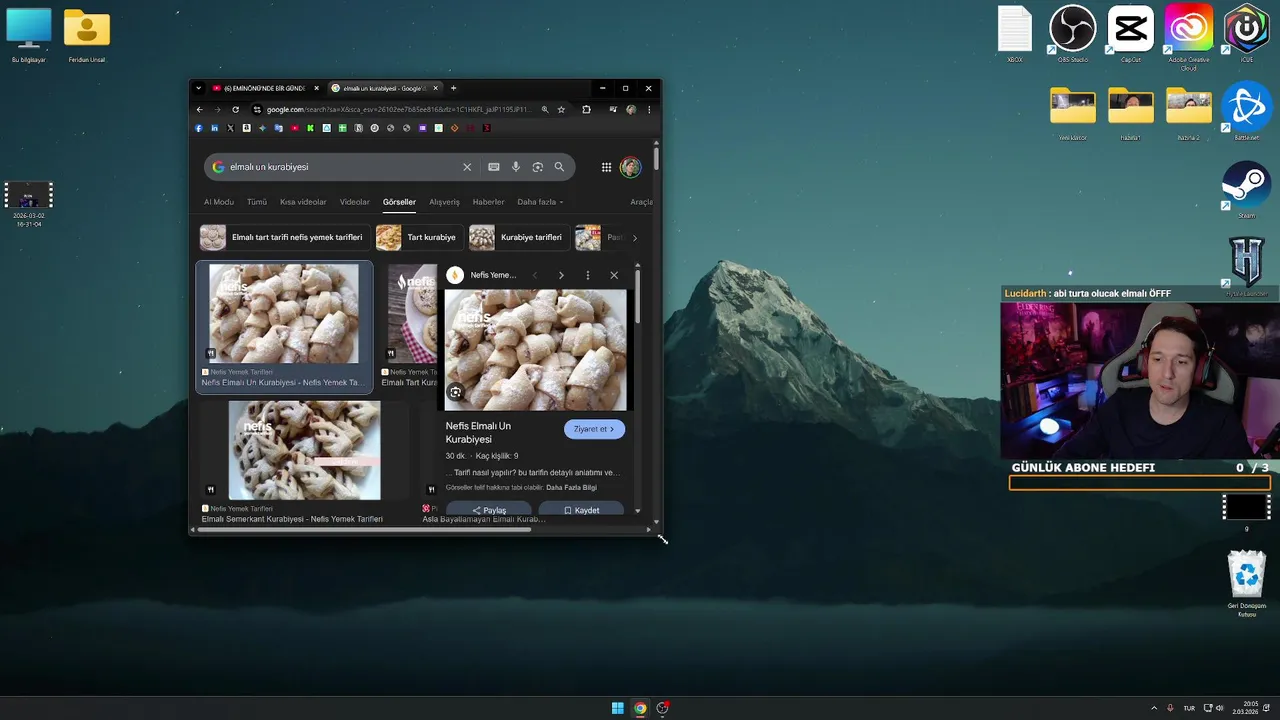This screenshot has width=1280, height=720.
Task: Click the Paylaş share button
Action: coord(489,510)
